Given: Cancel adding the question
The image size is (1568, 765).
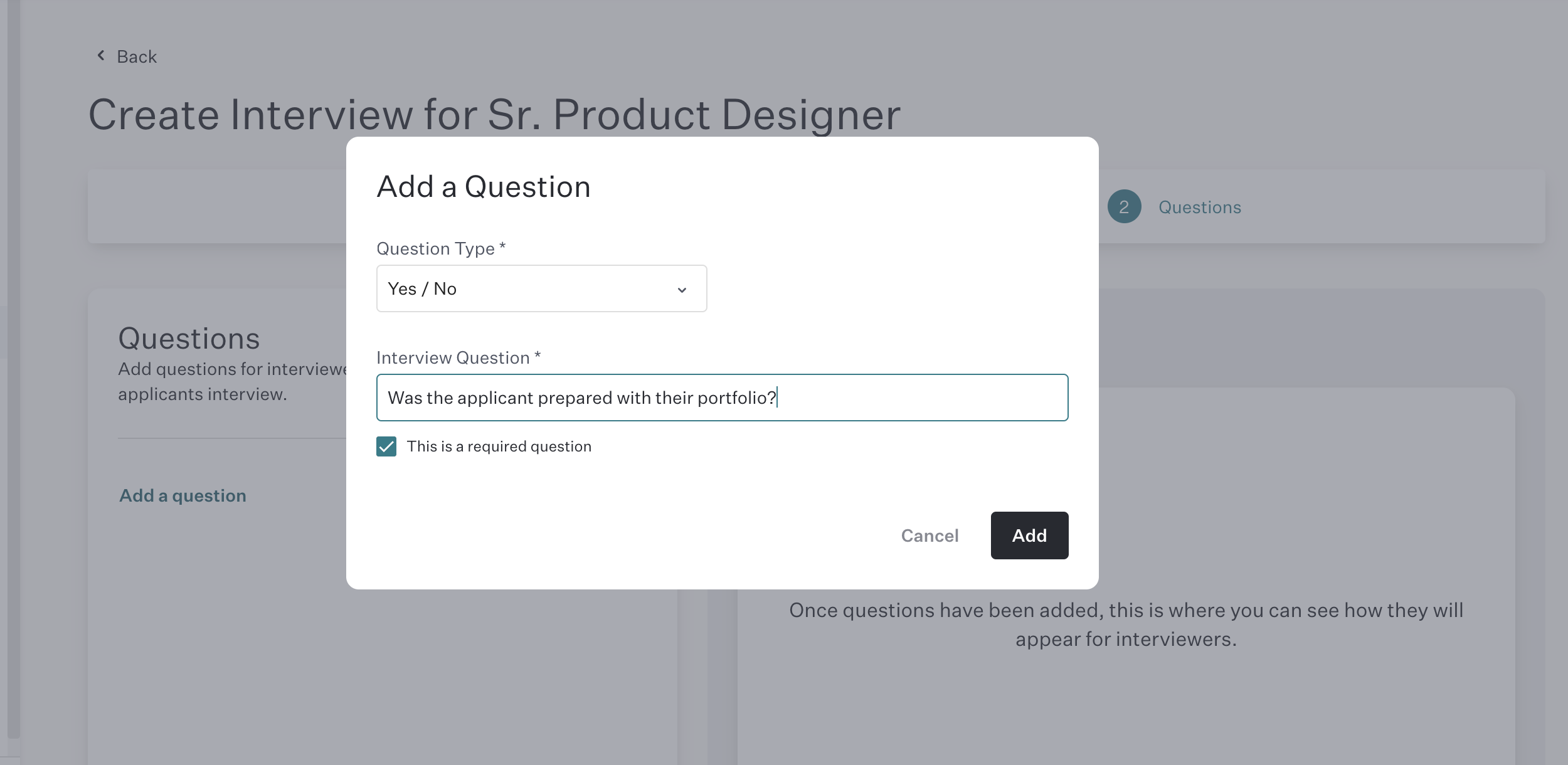Looking at the screenshot, I should point(930,535).
